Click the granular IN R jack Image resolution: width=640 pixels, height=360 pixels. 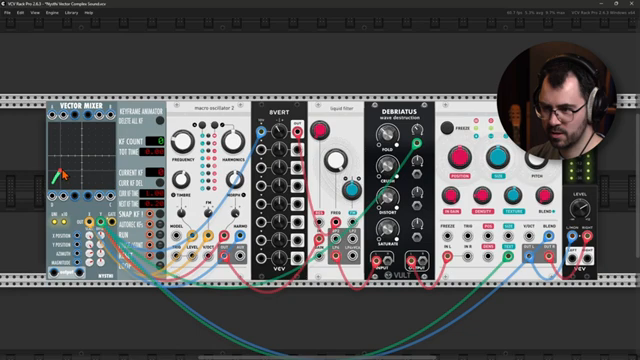(x=467, y=256)
